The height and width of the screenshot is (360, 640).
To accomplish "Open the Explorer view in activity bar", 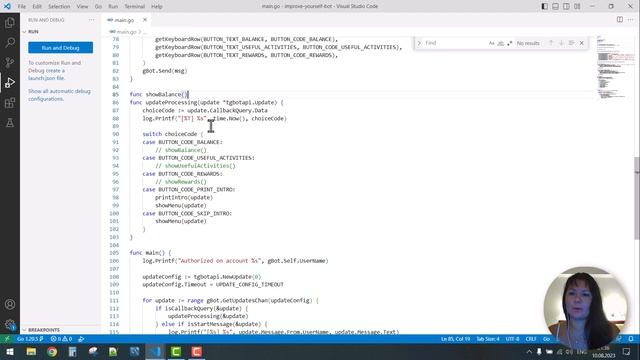I will point(10,22).
